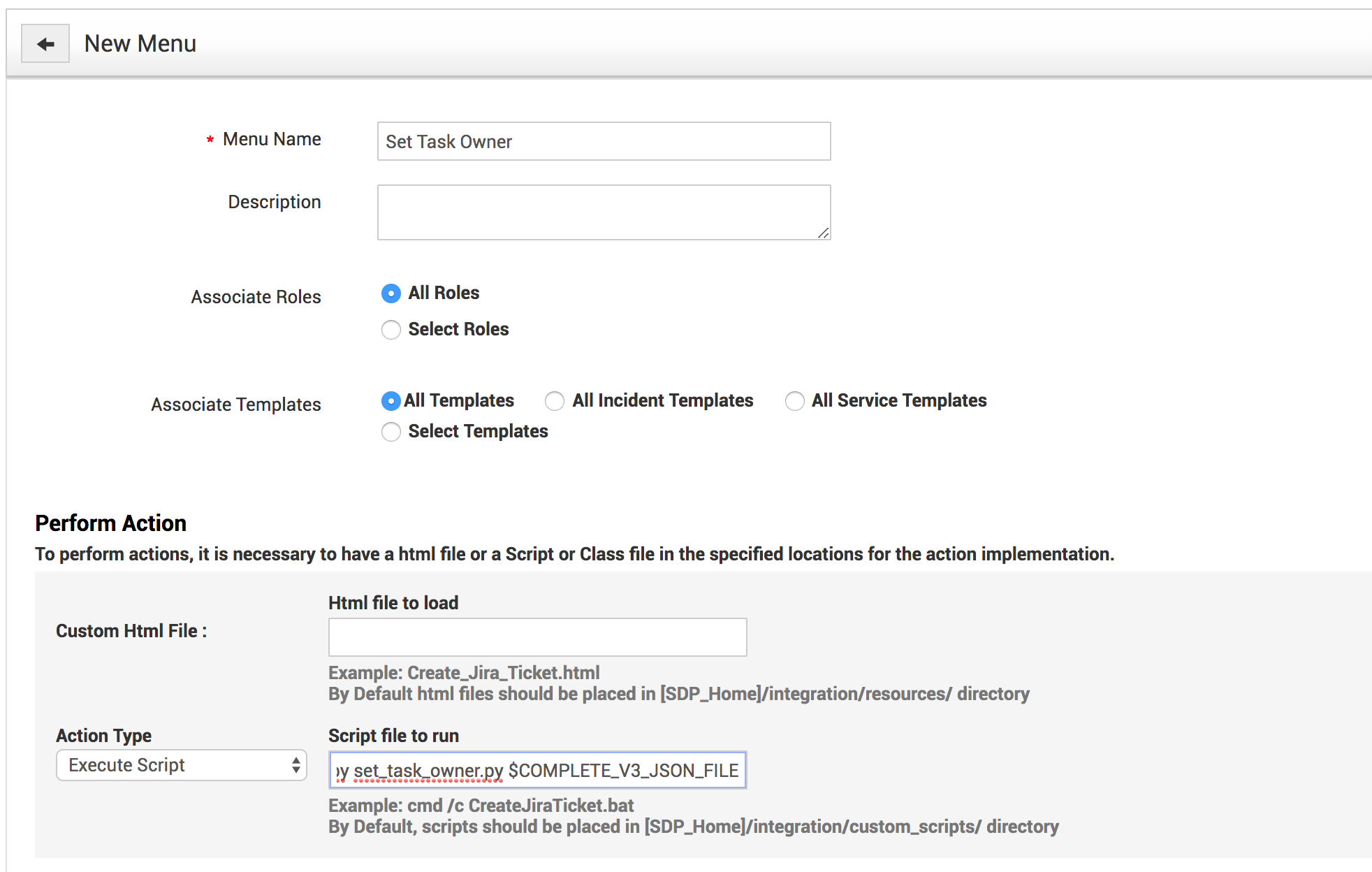The height and width of the screenshot is (872, 1372).
Task: Click the Description label text
Action: [274, 203]
